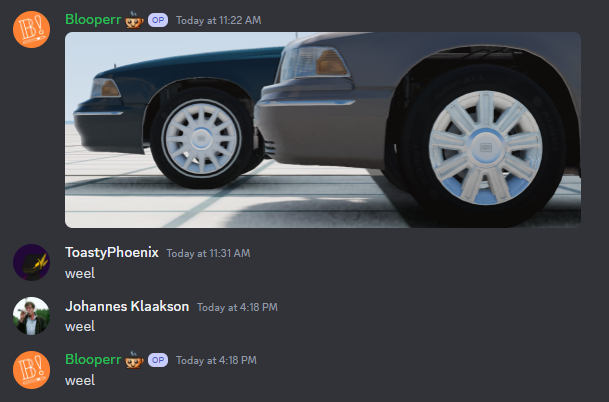Click the ToastyPhoenix username

tap(112, 253)
